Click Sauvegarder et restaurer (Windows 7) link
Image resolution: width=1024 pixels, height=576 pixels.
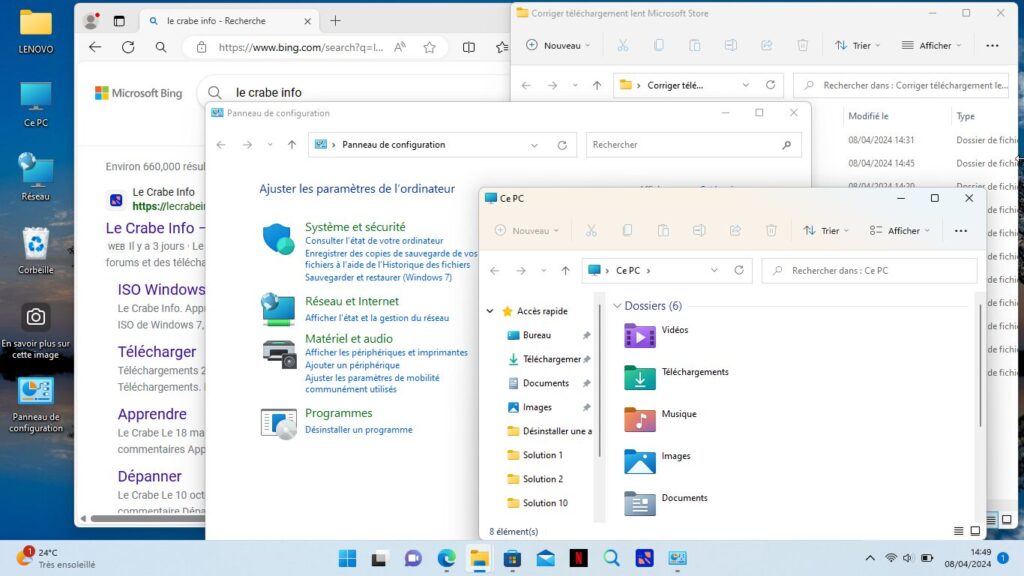click(x=378, y=277)
